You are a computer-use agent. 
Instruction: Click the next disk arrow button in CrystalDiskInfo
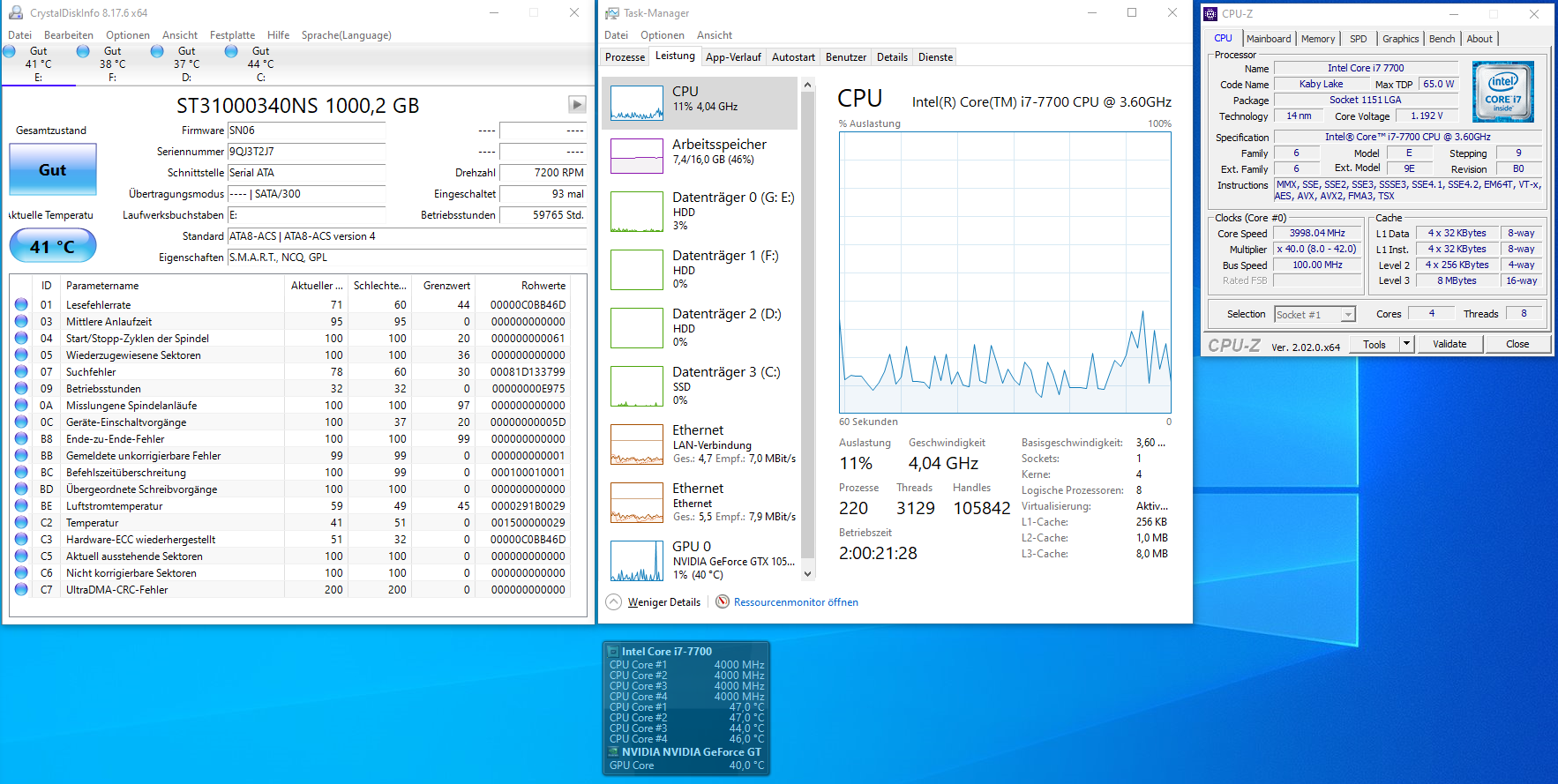point(577,105)
